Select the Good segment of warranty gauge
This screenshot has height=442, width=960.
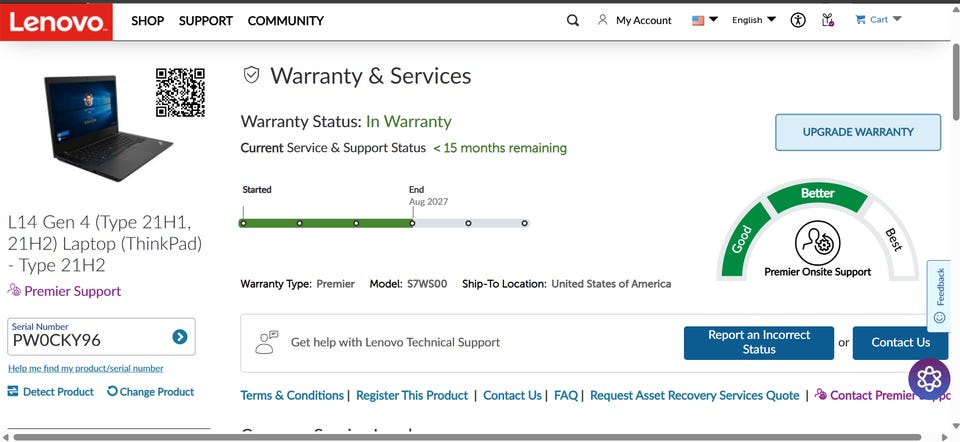click(743, 239)
